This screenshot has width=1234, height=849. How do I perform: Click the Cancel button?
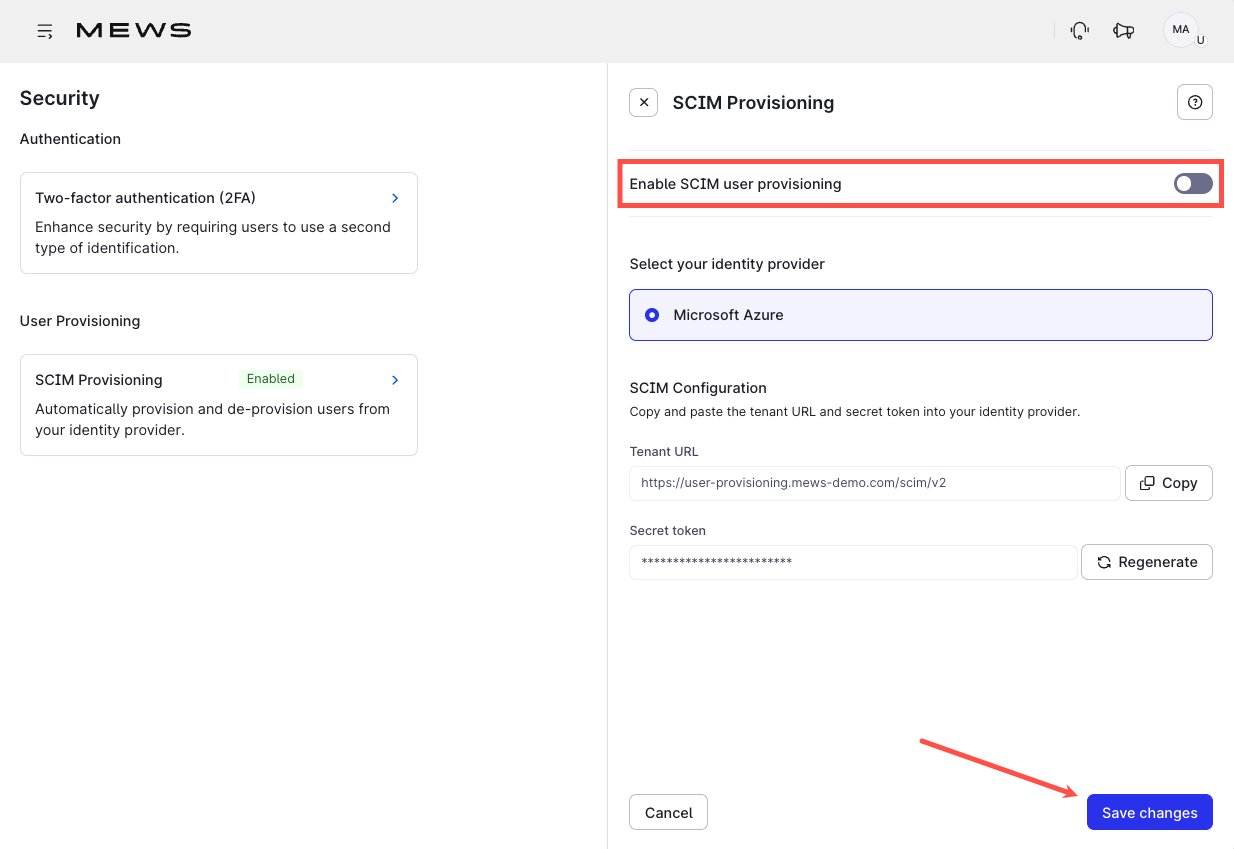(x=668, y=813)
